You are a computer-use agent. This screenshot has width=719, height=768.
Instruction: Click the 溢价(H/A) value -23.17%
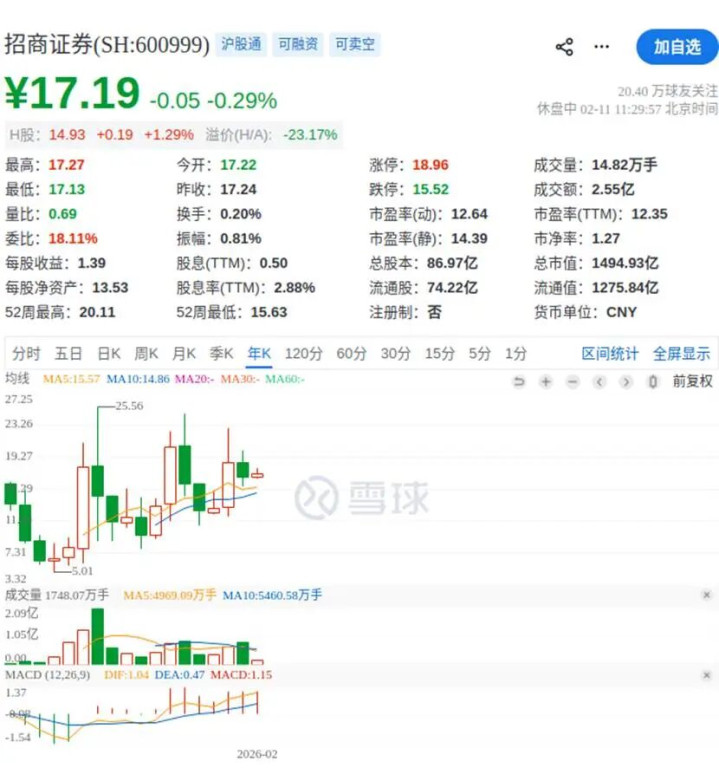click(x=311, y=135)
